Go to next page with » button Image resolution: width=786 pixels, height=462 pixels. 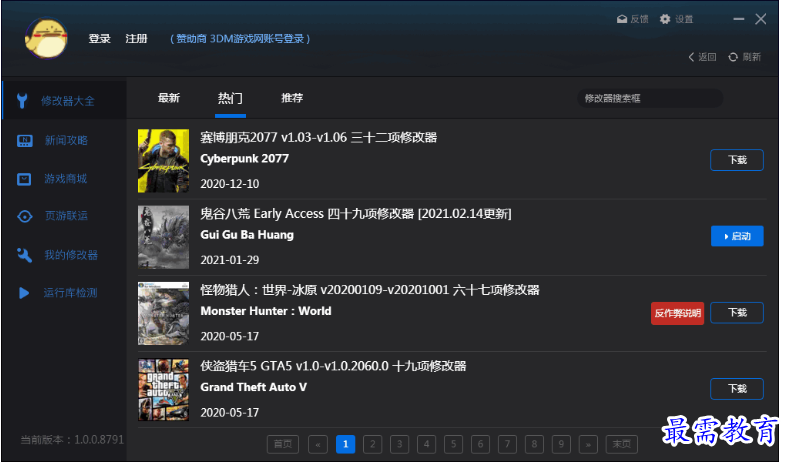point(588,444)
